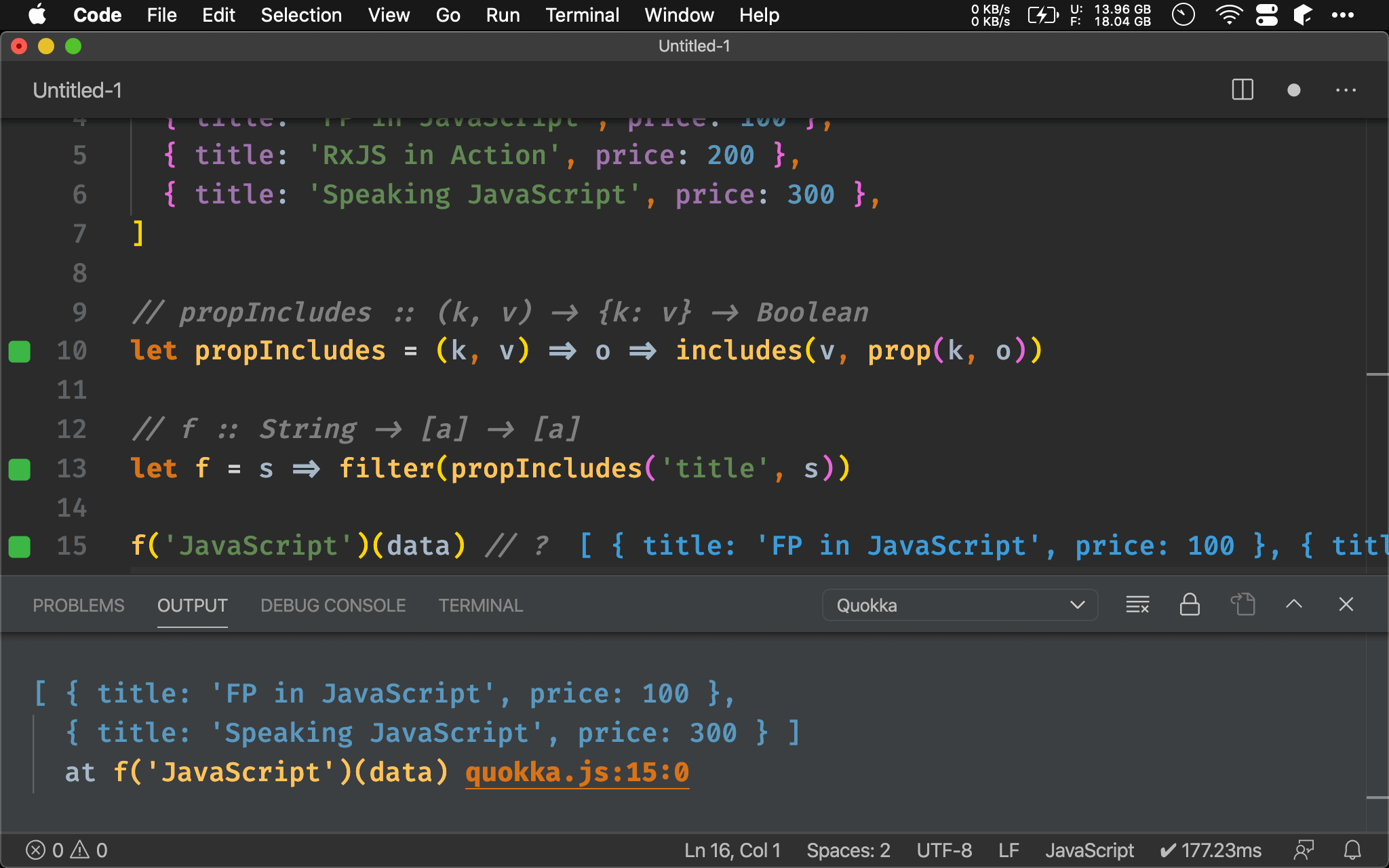Open DEBUG CONSOLE tab
This screenshot has height=868, width=1389.
[333, 606]
